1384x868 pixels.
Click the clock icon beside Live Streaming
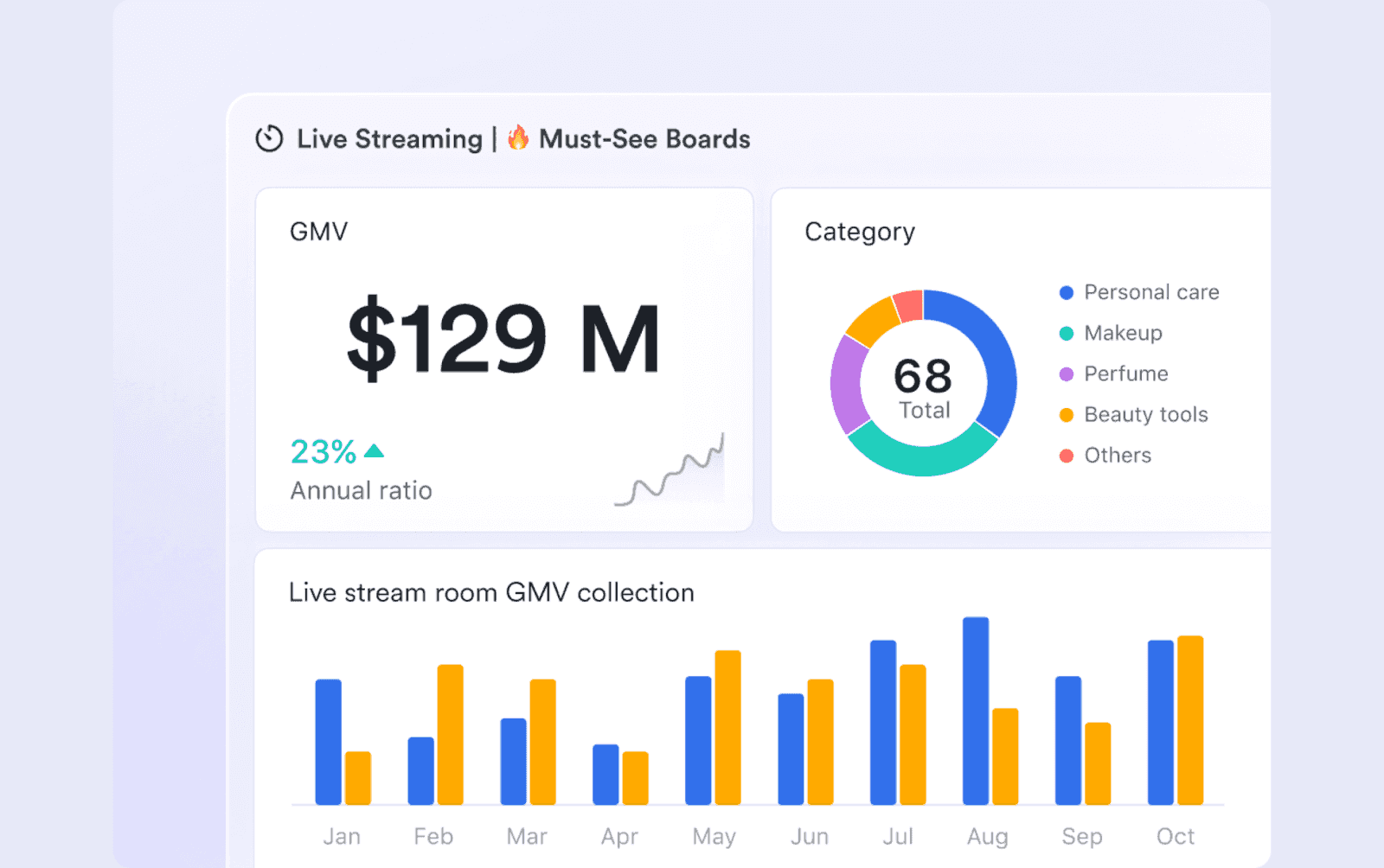[x=269, y=138]
